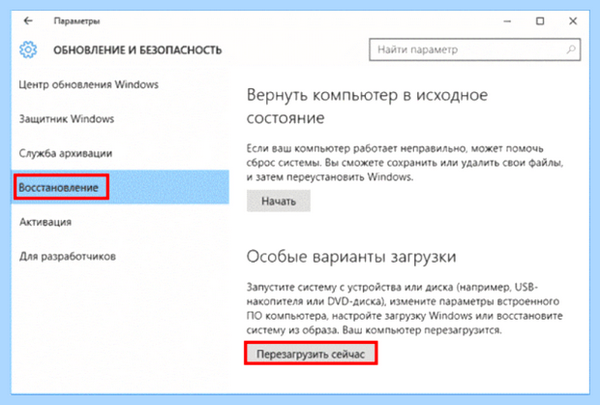Screen dimensions: 600x405
Task: Select 'Служба архивации' in sidebar
Action: (x=65, y=153)
